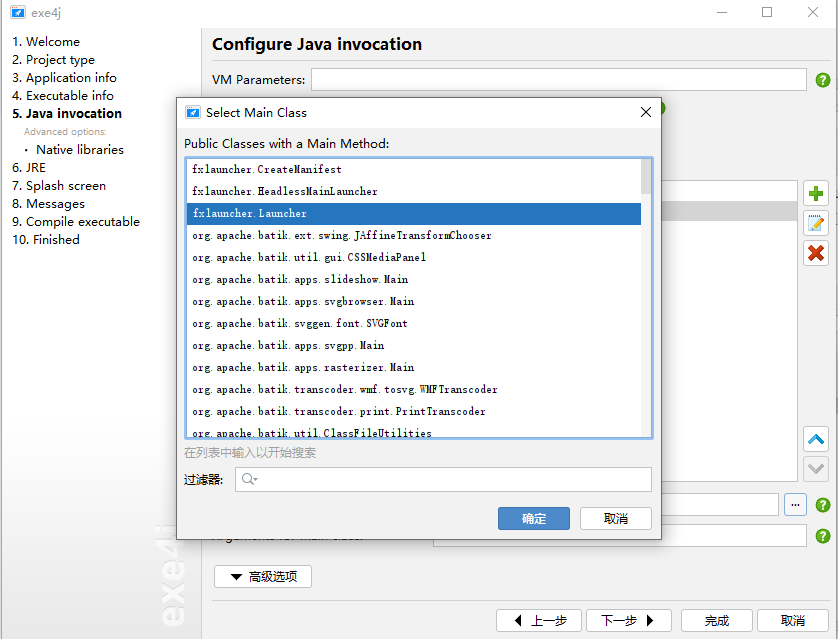
Task: Select fxlauncher.CreateManifest class
Action: point(414,169)
